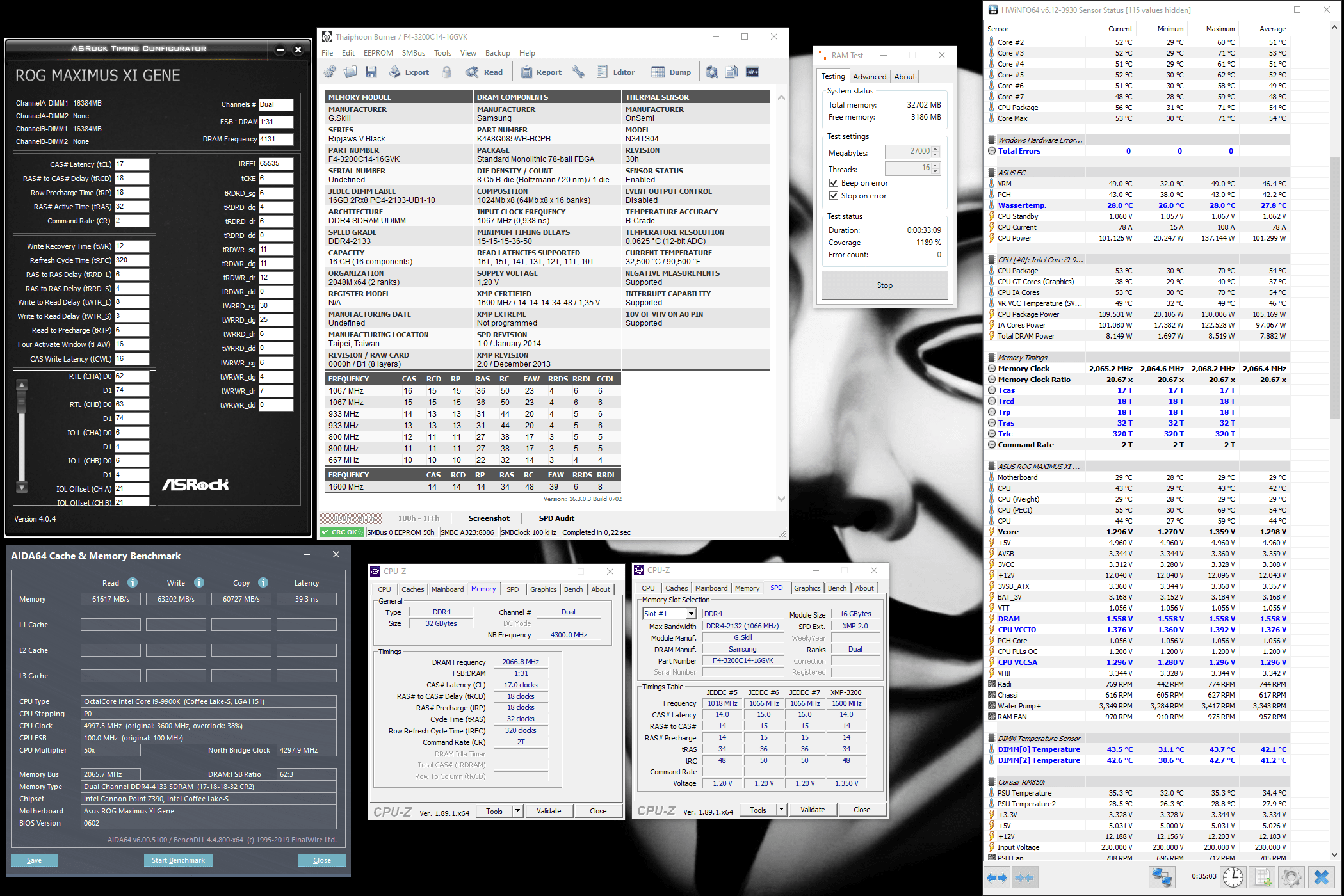Click the Export icon in Thaiphoon Burner
This screenshot has height=896, width=1344.
pos(407,72)
